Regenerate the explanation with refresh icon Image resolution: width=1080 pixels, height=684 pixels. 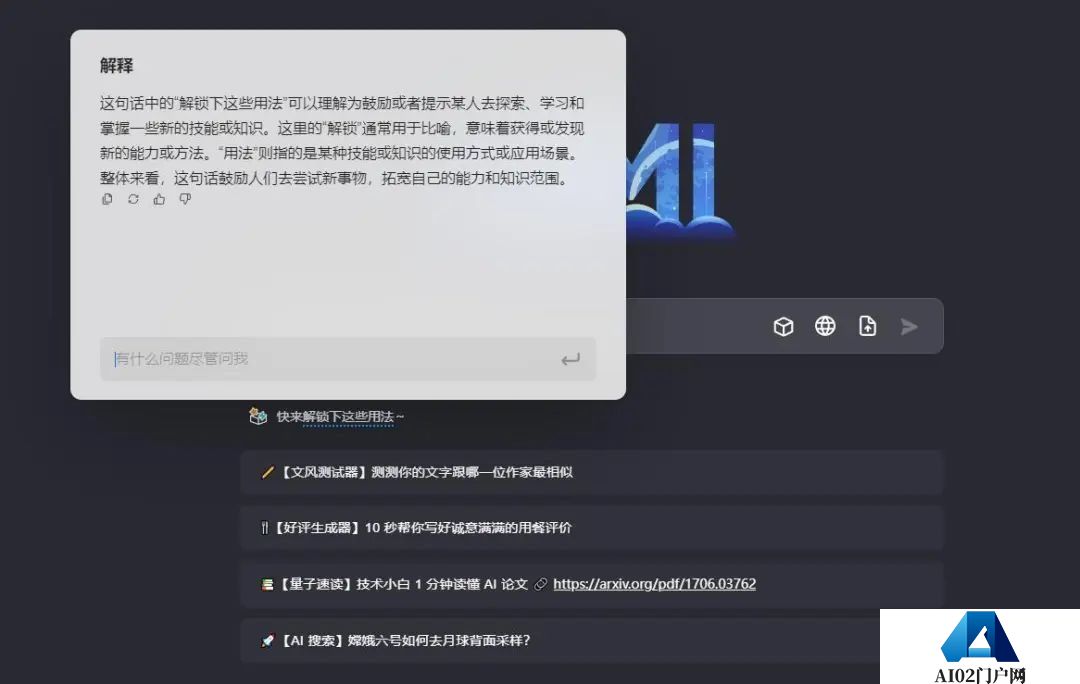(133, 199)
